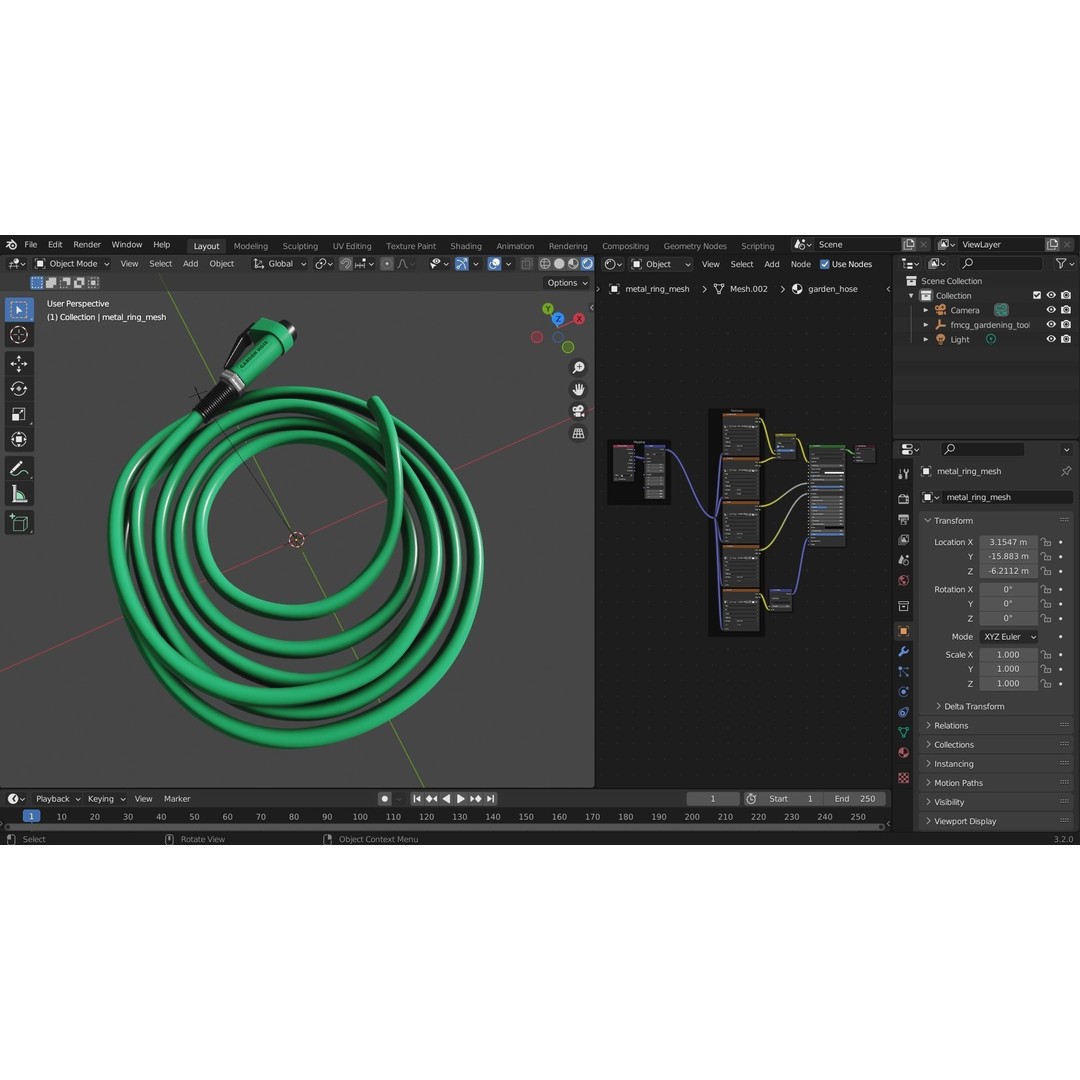
Task: Activate the 3D Cursor tool
Action: [19, 335]
